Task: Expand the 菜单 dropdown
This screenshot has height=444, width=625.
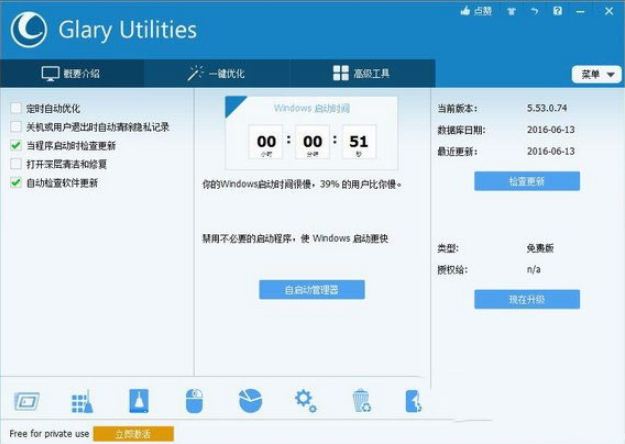Action: coord(597,74)
